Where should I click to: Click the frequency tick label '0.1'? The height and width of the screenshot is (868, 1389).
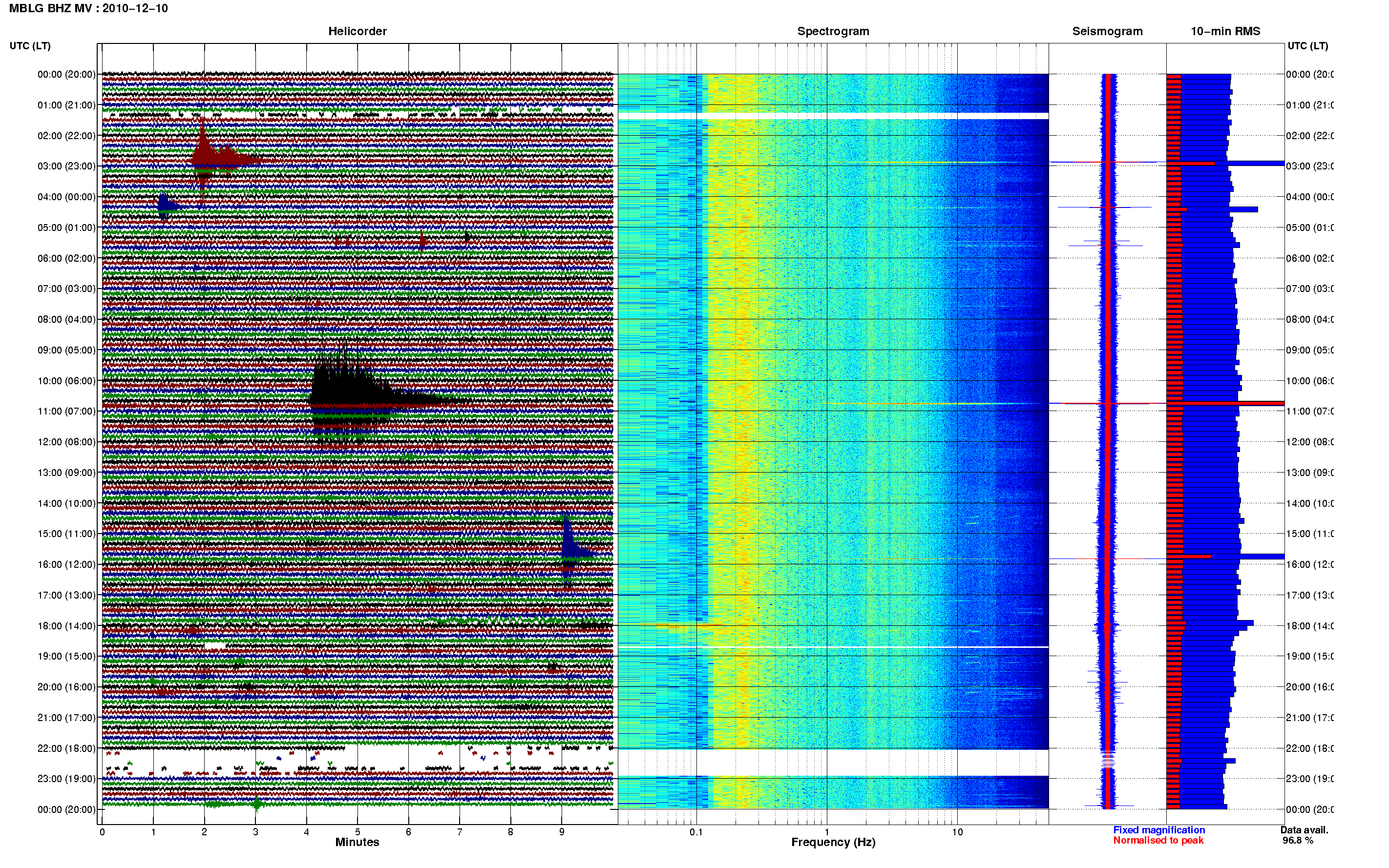point(696,832)
